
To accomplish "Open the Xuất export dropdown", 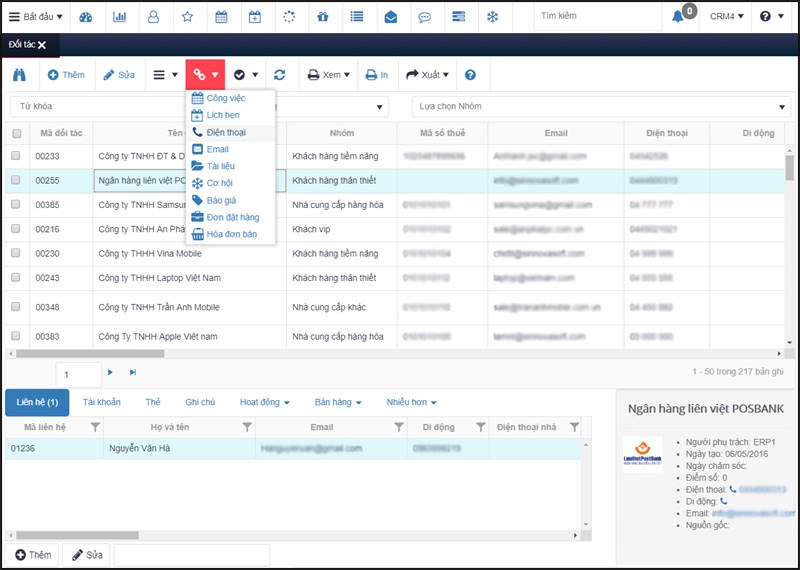I will (x=427, y=75).
